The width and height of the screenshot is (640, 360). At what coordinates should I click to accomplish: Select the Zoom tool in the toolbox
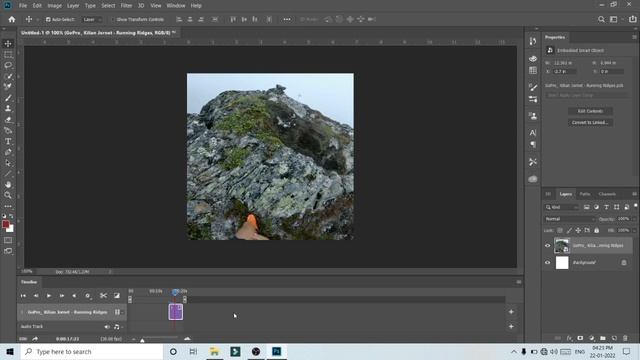(x=8, y=196)
